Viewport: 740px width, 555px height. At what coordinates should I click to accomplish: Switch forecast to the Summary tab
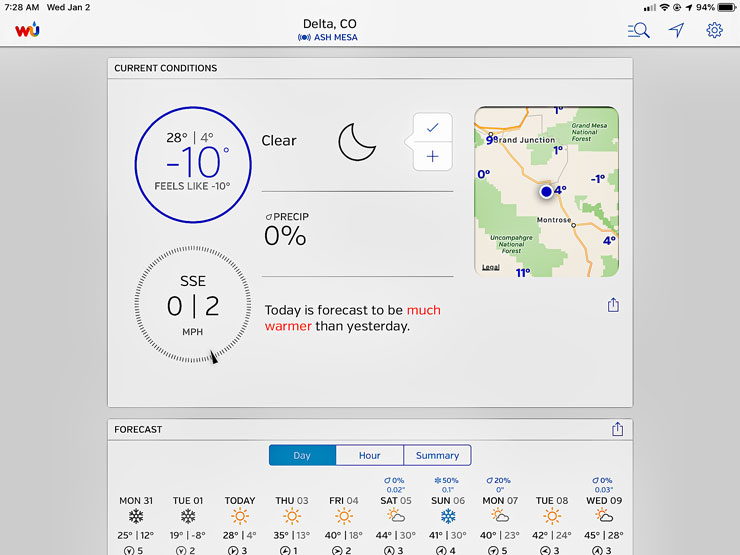point(437,455)
